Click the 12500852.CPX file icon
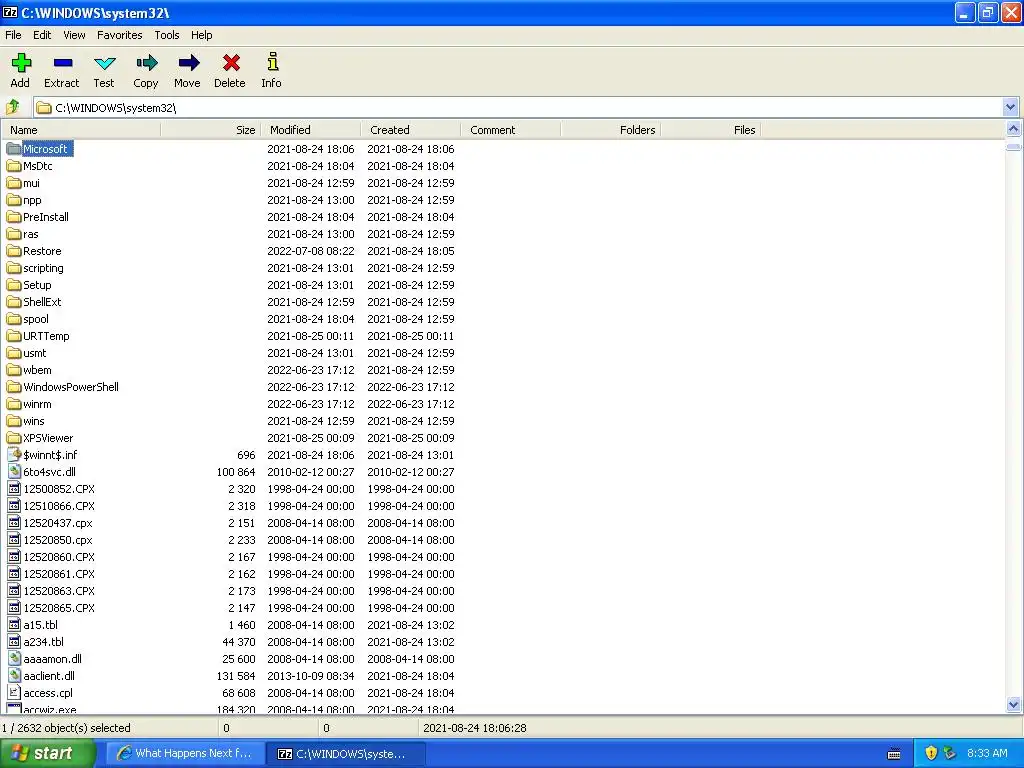The width and height of the screenshot is (1024, 768). [x=14, y=488]
